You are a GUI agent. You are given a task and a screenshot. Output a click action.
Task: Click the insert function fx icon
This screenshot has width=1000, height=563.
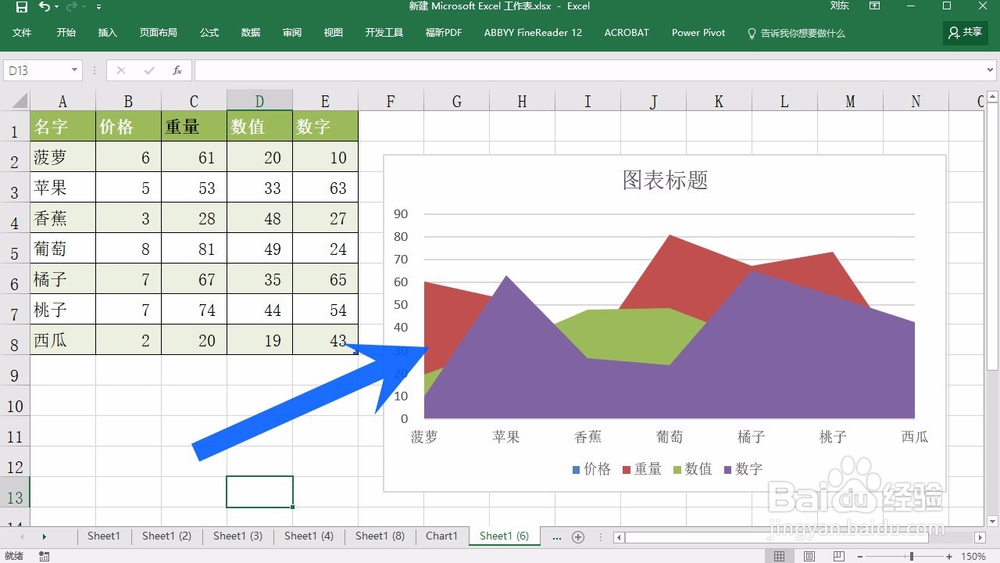click(x=177, y=70)
